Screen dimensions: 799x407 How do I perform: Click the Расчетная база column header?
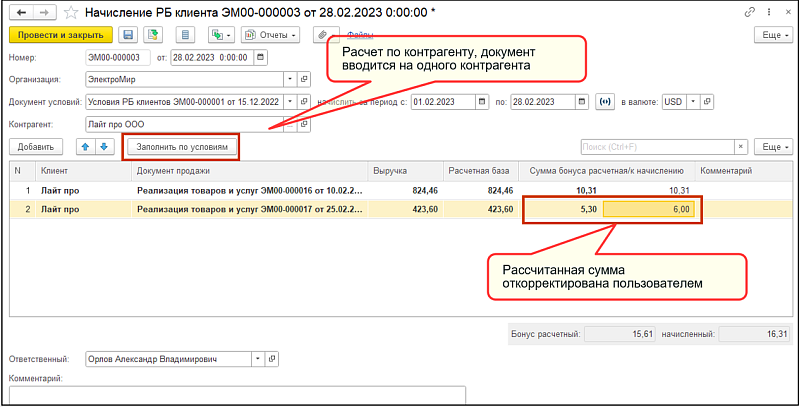(x=481, y=171)
